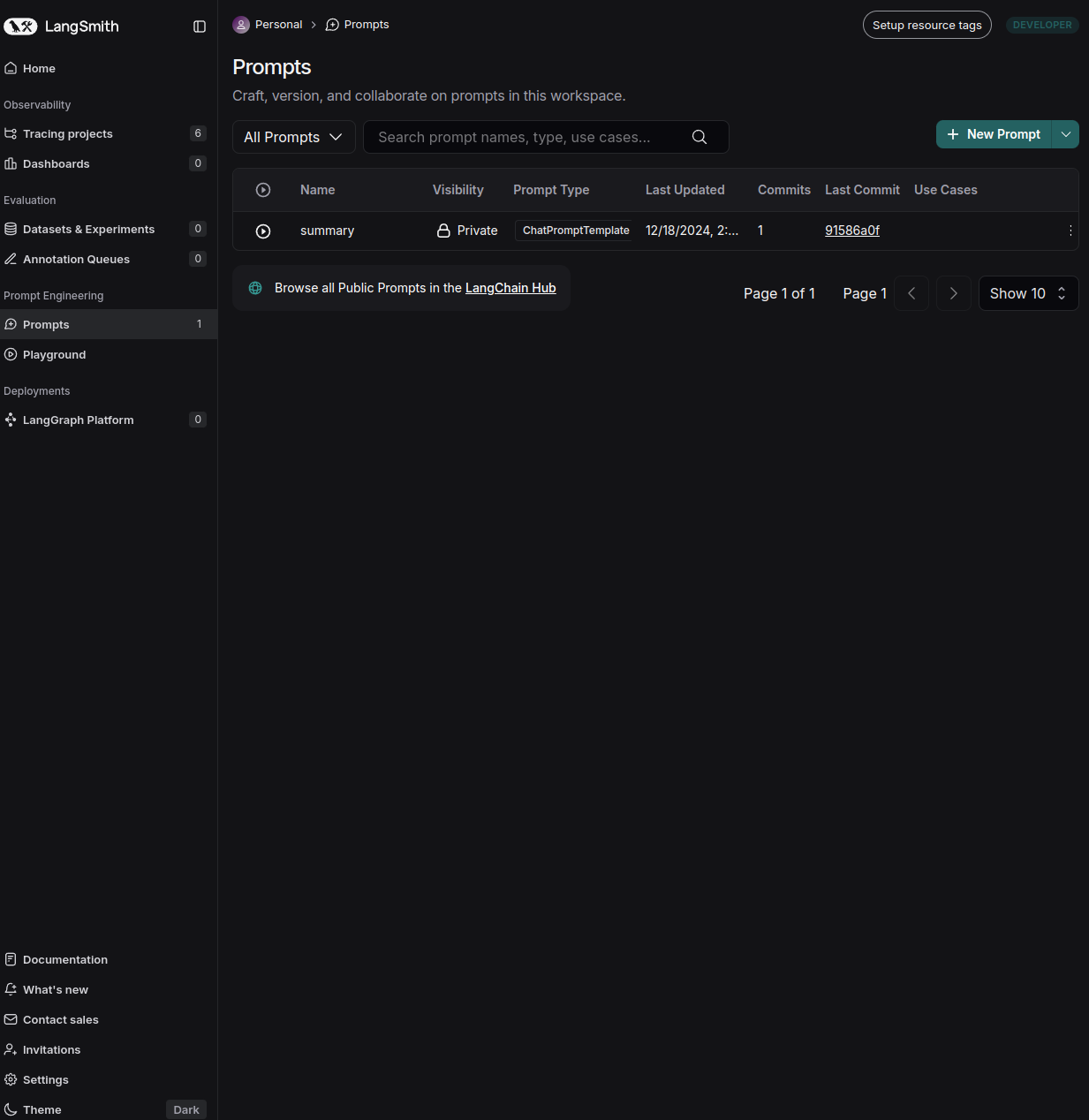Open Tracing projects menu item
This screenshot has width=1089, height=1120.
point(109,133)
